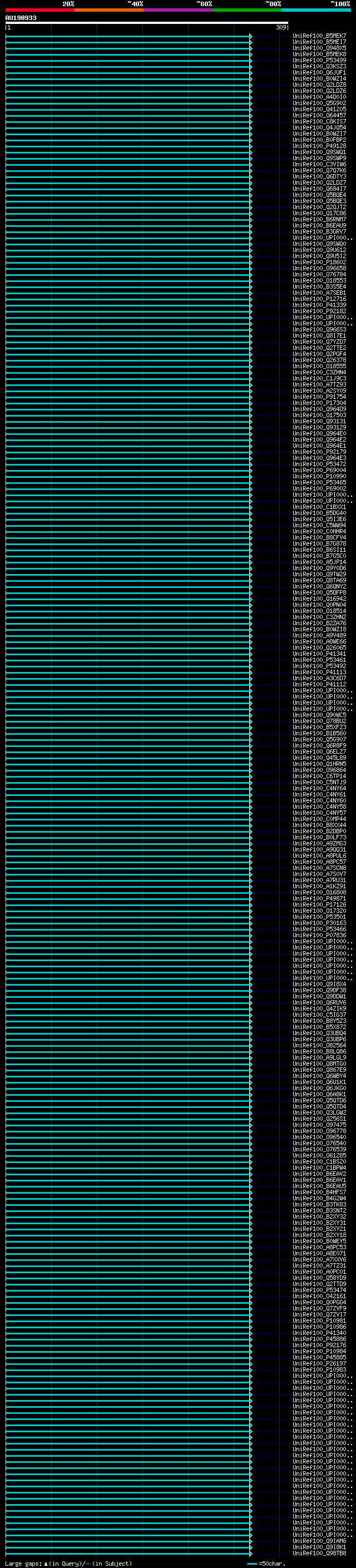Select hit label UniRef100_C0MP44
Screen dimensions: 356x1568
(x=319, y=819)
